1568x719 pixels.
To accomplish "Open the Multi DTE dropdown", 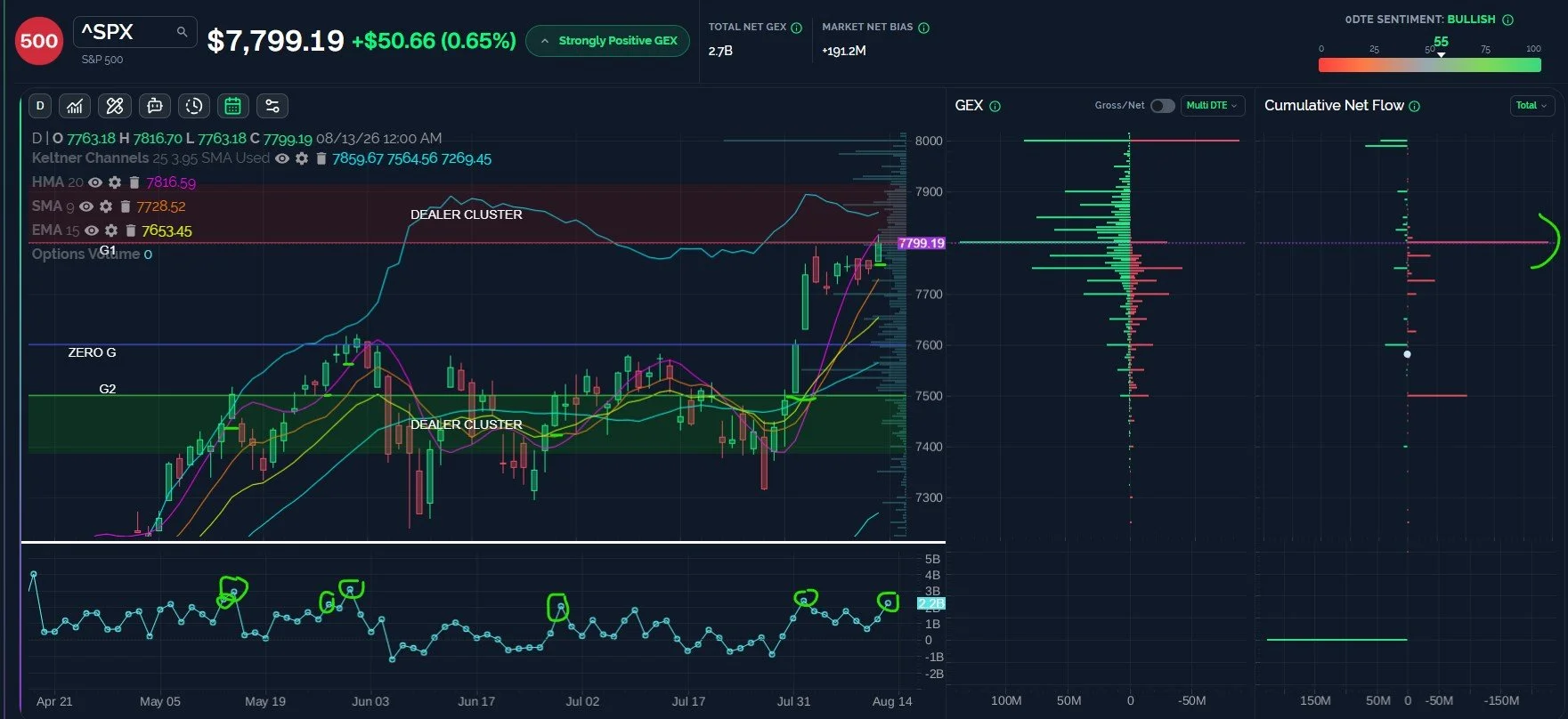I will pyautogui.click(x=1212, y=105).
